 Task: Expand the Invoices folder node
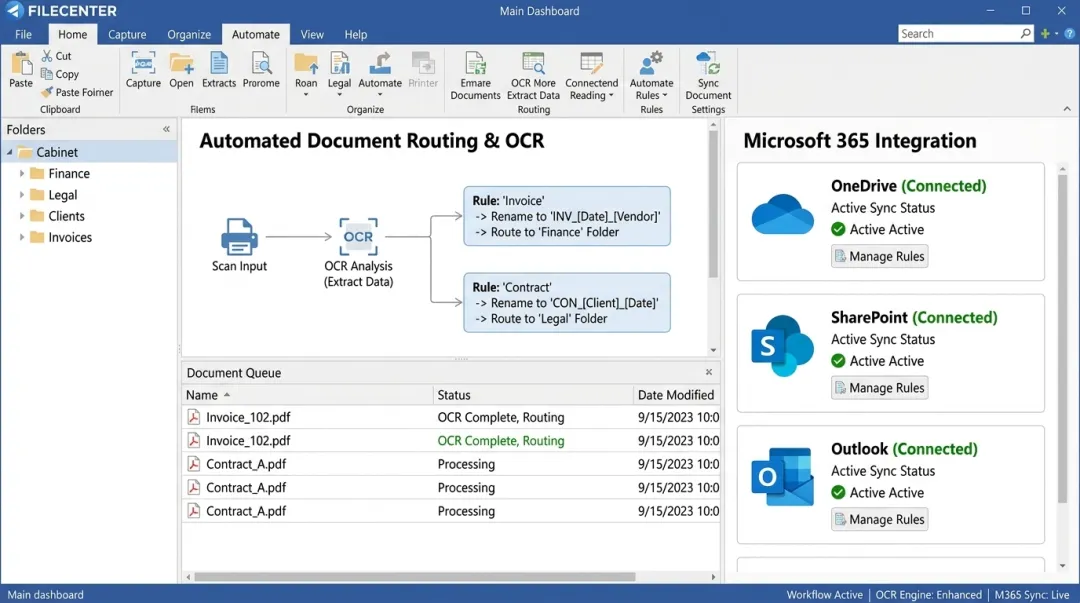click(x=21, y=237)
